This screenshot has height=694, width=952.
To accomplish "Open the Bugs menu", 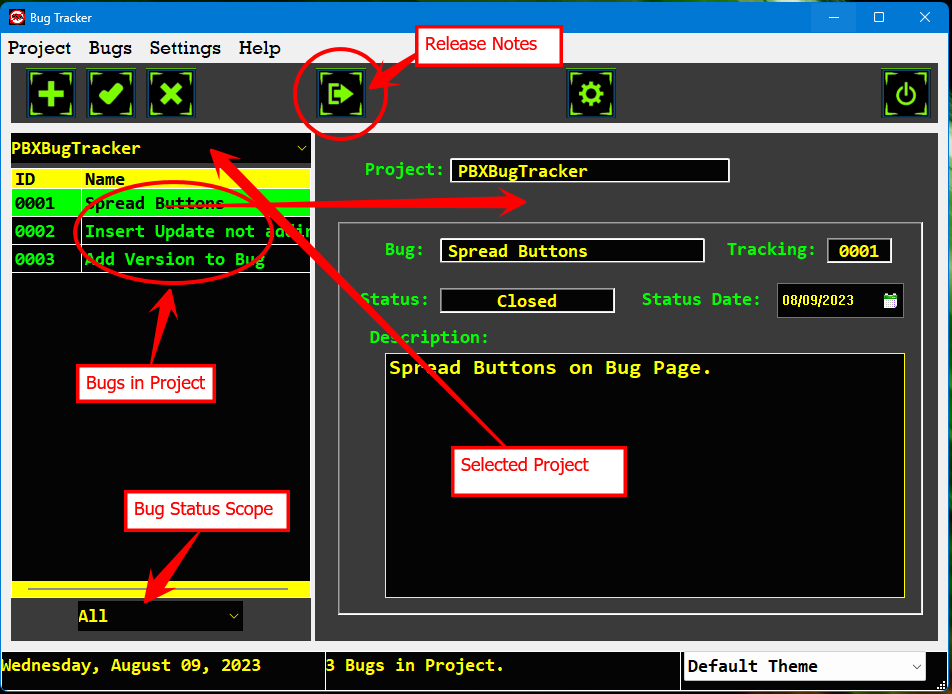I will tap(110, 48).
